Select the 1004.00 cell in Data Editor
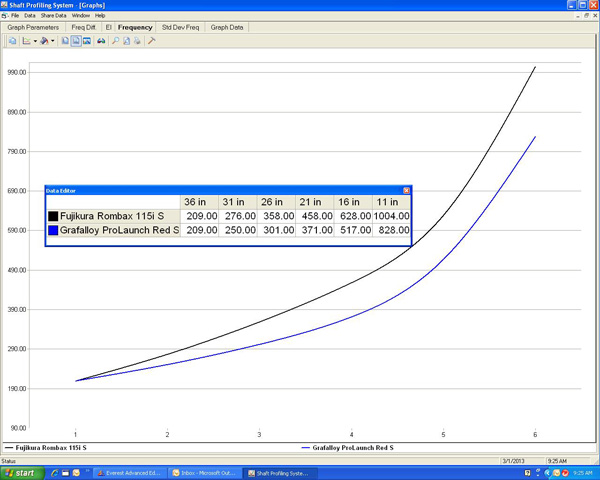This screenshot has height=480, width=600. (391, 216)
